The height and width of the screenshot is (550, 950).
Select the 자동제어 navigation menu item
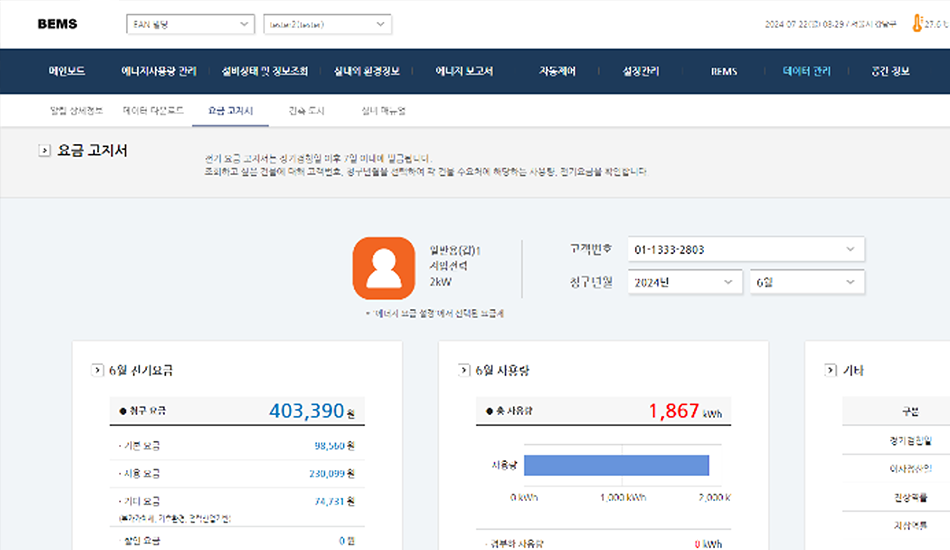(x=557, y=72)
